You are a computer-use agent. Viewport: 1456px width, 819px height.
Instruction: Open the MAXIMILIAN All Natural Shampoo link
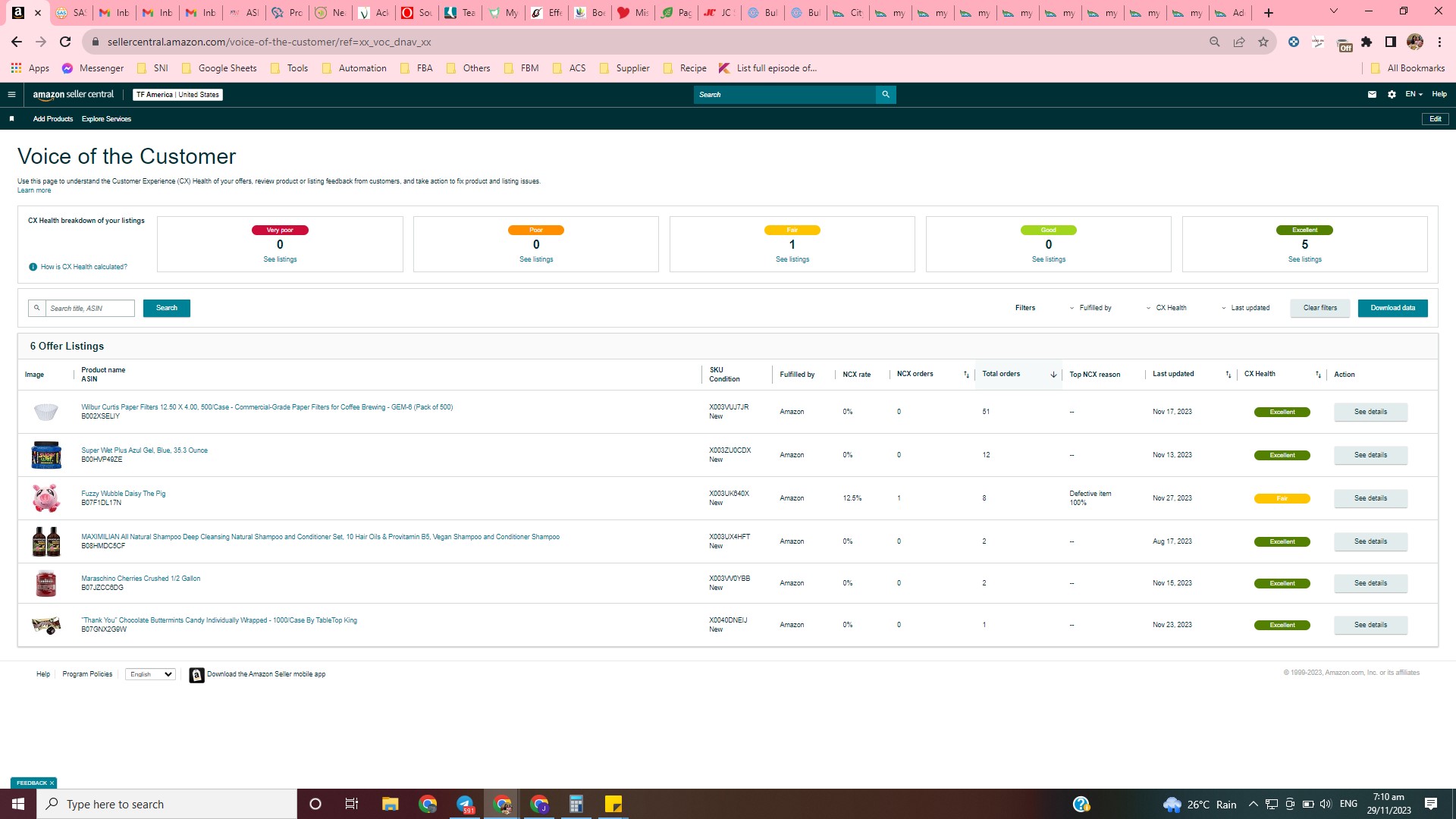click(320, 537)
